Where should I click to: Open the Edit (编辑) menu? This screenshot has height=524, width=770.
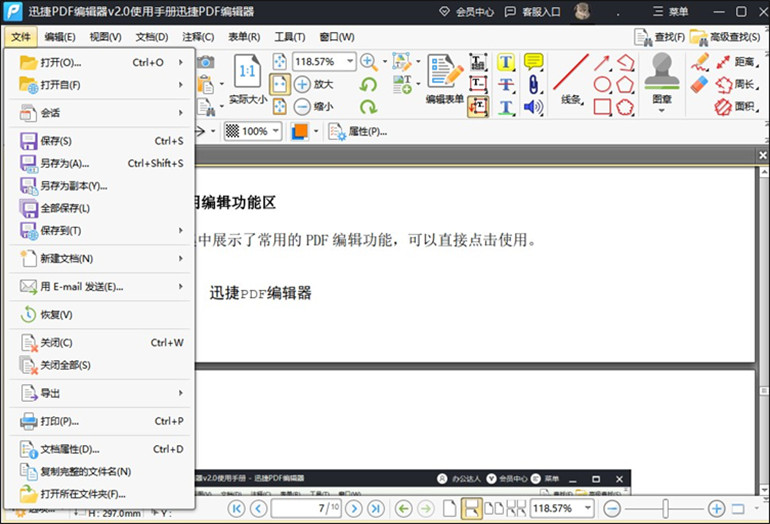60,37
